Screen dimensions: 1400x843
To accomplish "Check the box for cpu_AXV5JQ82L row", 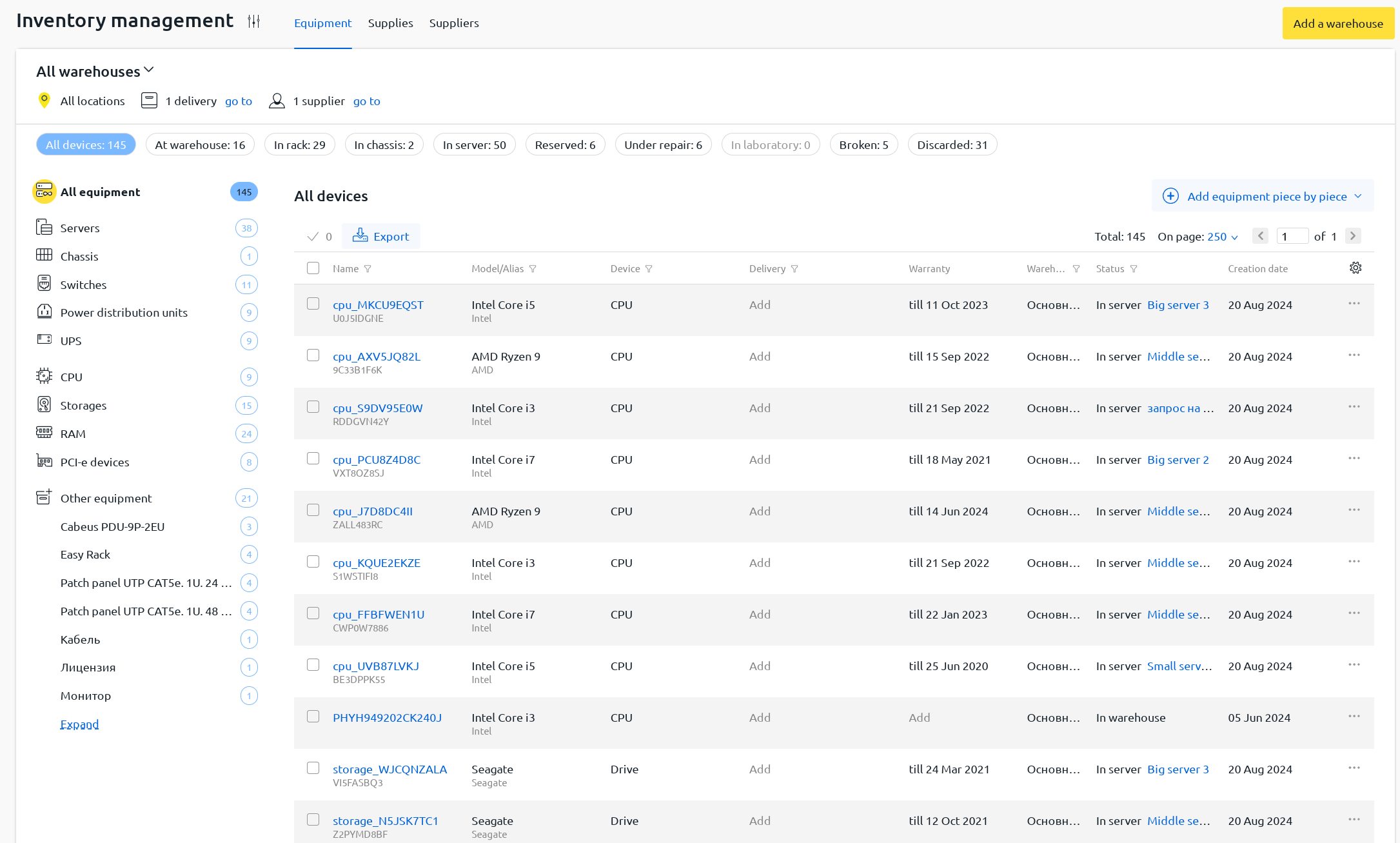I will [313, 355].
